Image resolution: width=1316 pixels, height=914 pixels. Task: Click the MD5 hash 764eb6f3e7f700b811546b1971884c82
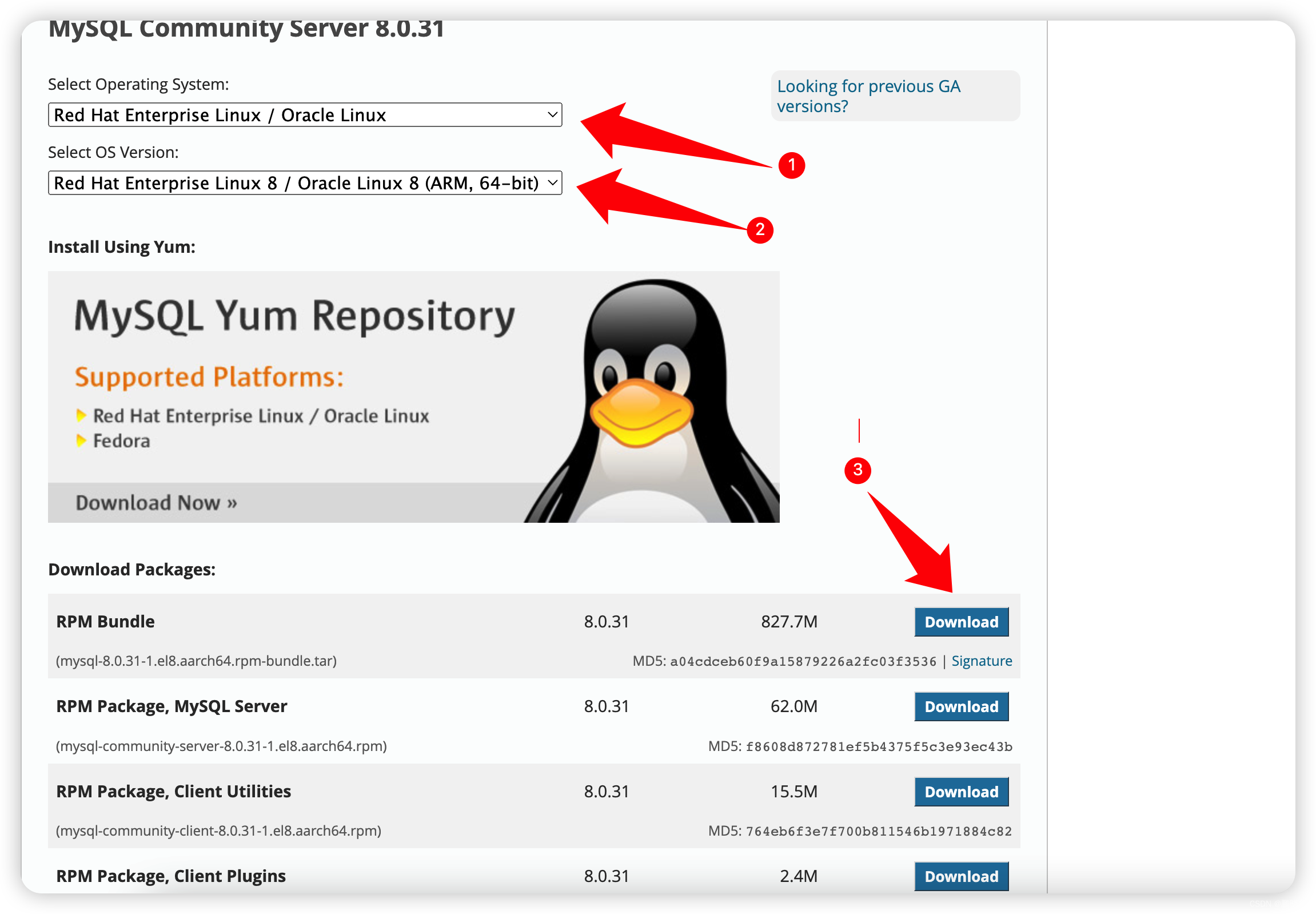pos(879,831)
